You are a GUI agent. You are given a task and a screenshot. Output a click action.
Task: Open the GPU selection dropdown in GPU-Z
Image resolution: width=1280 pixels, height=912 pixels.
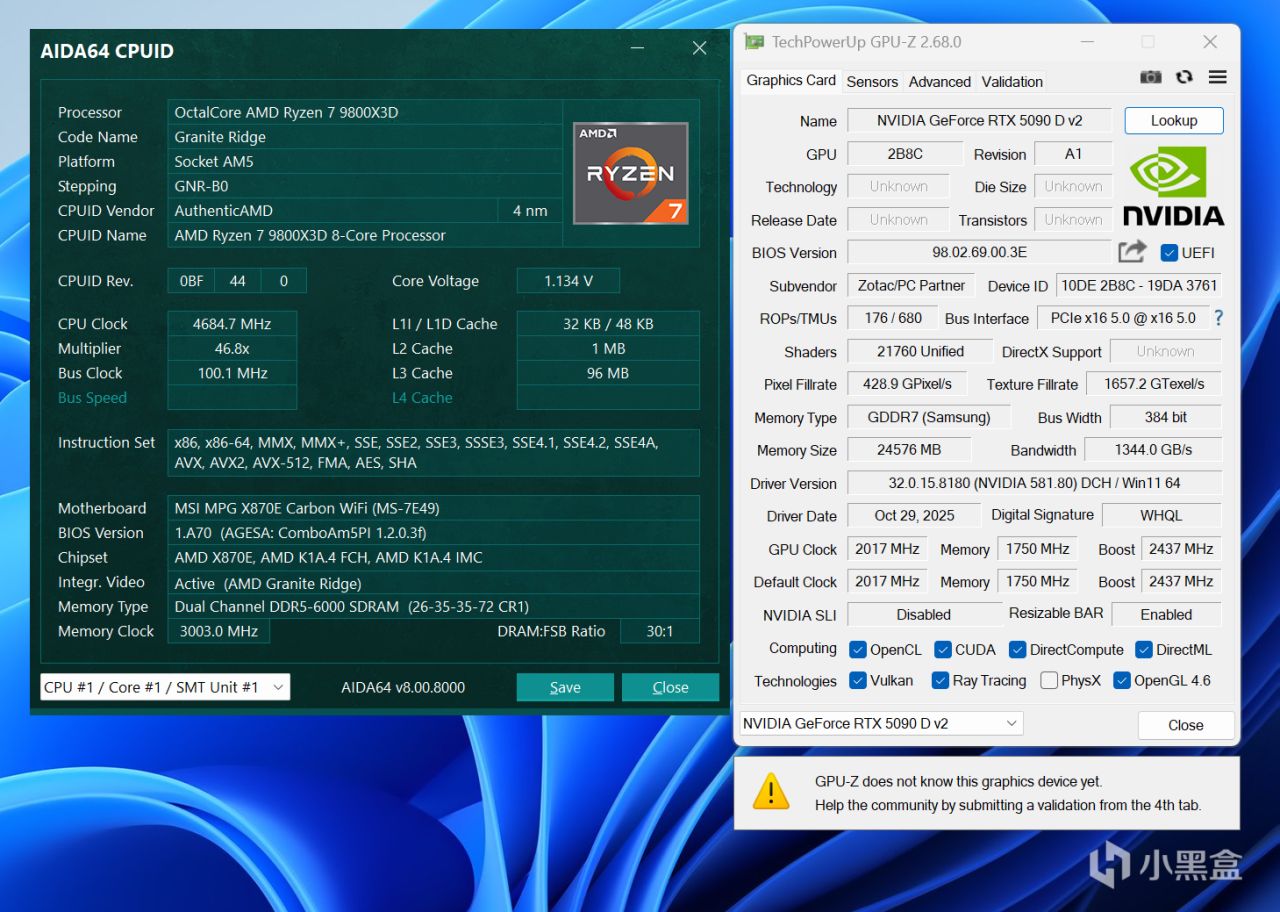pyautogui.click(x=881, y=723)
